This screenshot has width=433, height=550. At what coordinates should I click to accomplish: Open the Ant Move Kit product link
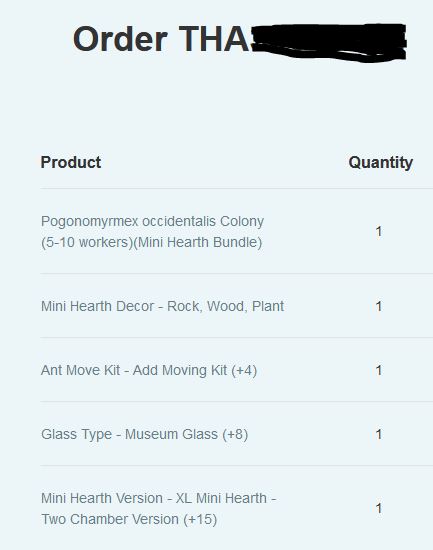(149, 370)
